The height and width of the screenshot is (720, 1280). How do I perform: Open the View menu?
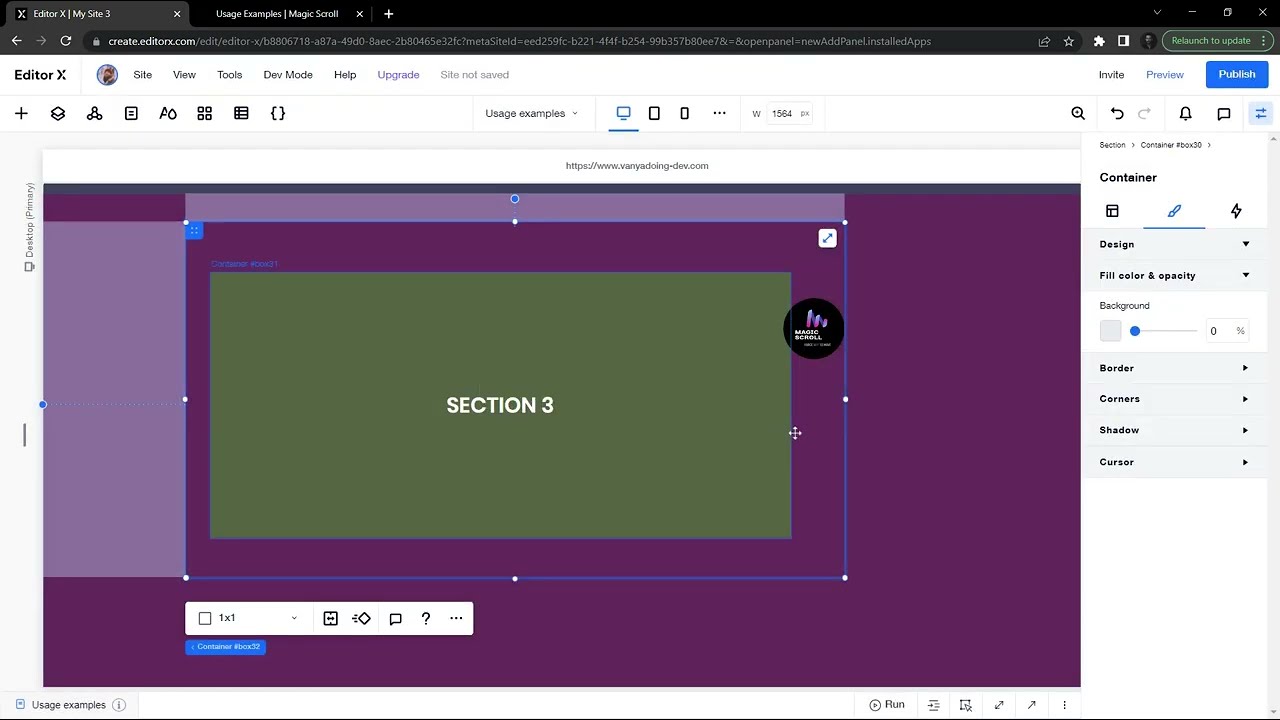[x=184, y=75]
